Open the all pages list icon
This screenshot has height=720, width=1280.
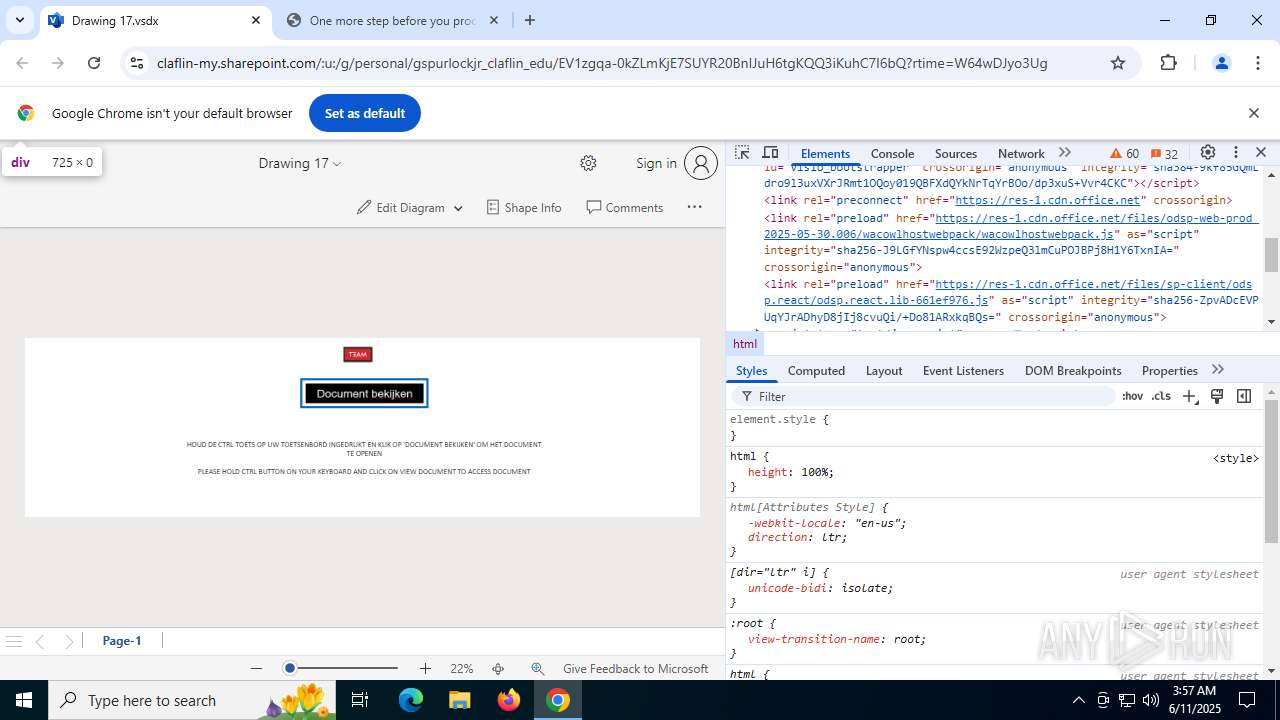tap(14, 641)
